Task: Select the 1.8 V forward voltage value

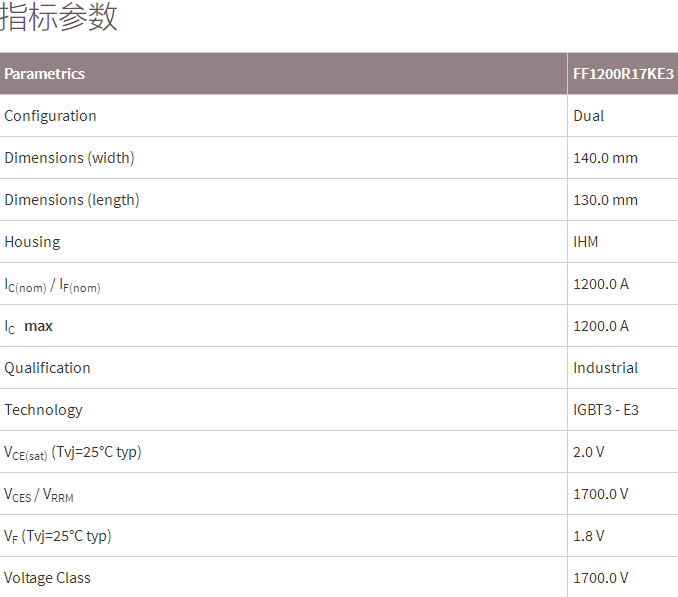Action: 589,536
